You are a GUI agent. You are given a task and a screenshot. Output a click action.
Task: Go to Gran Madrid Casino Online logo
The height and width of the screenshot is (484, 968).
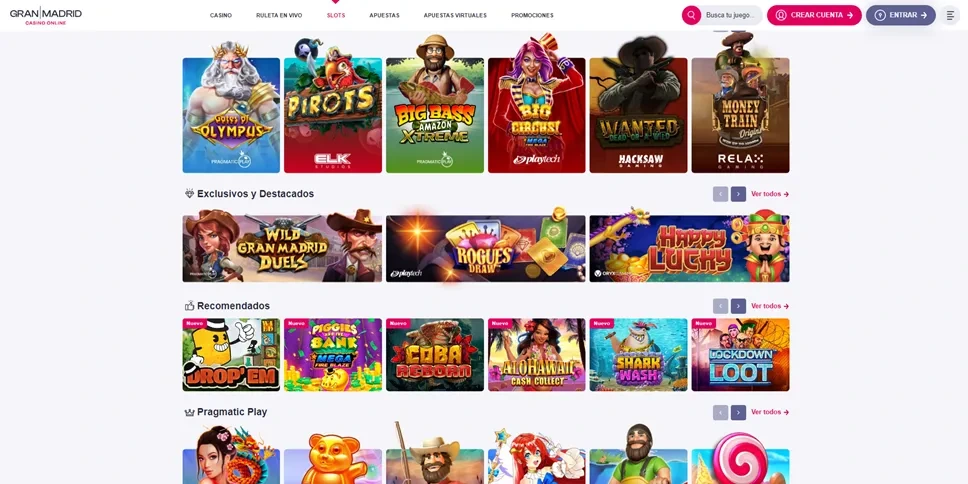tap(46, 15)
